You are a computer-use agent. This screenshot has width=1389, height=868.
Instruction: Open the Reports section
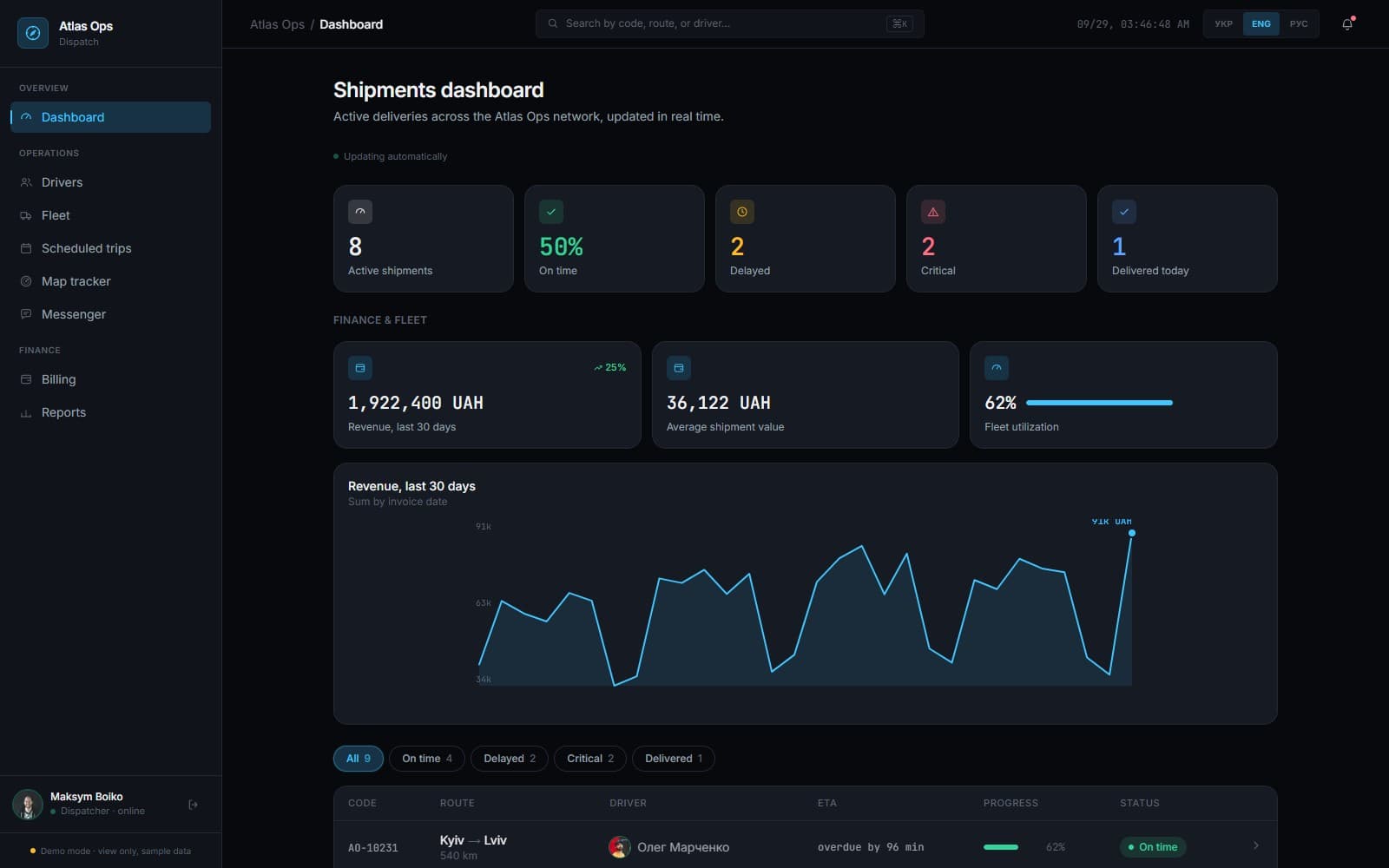coord(110,412)
